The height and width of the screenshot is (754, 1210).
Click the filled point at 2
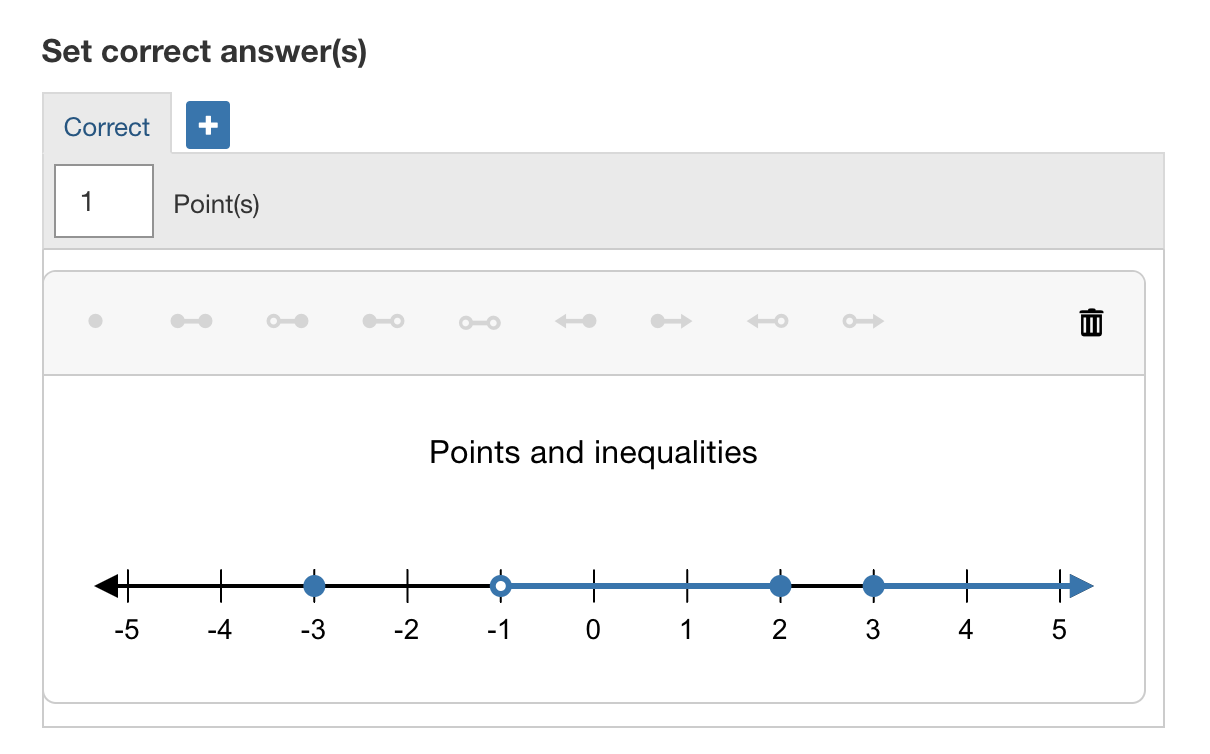click(780, 586)
